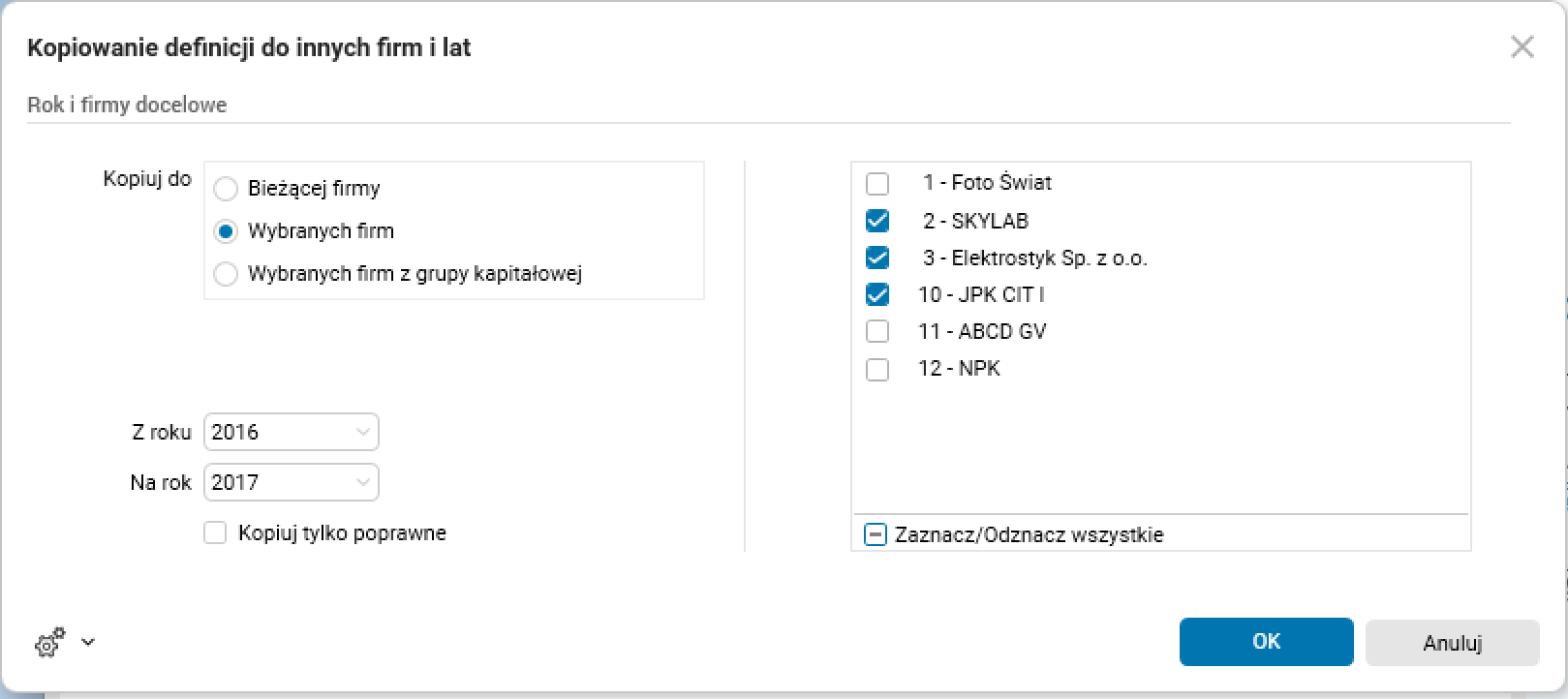Viewport: 1568px width, 699px height.
Task: Select the 'Bieżącej firmy' radio option
Action: pos(226,189)
